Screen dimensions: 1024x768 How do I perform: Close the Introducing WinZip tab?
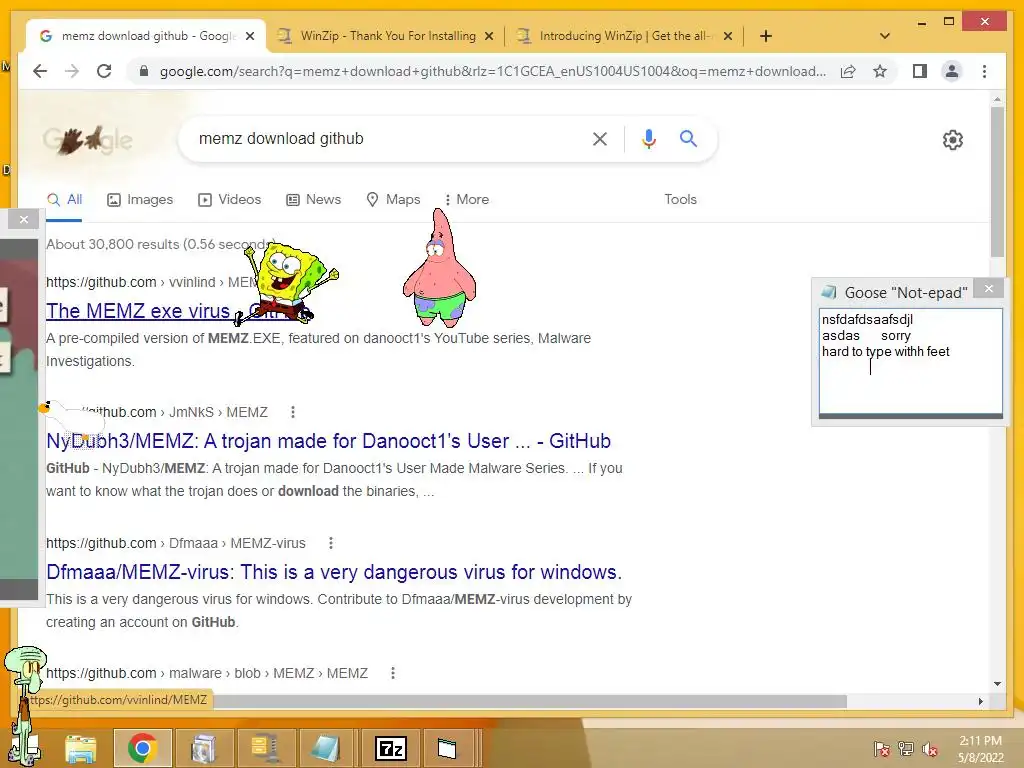coord(728,36)
